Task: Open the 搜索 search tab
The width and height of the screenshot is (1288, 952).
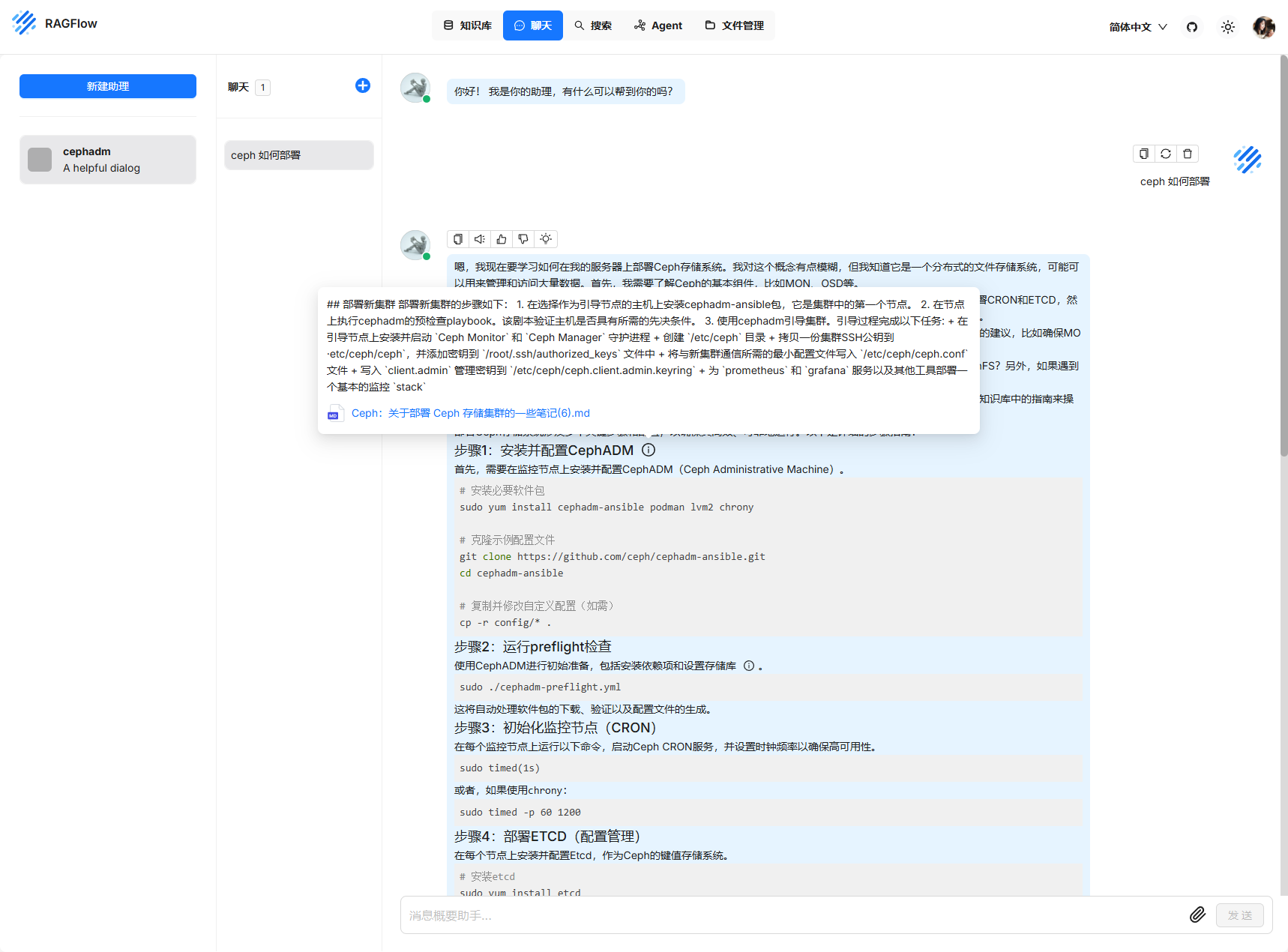Action: point(593,25)
